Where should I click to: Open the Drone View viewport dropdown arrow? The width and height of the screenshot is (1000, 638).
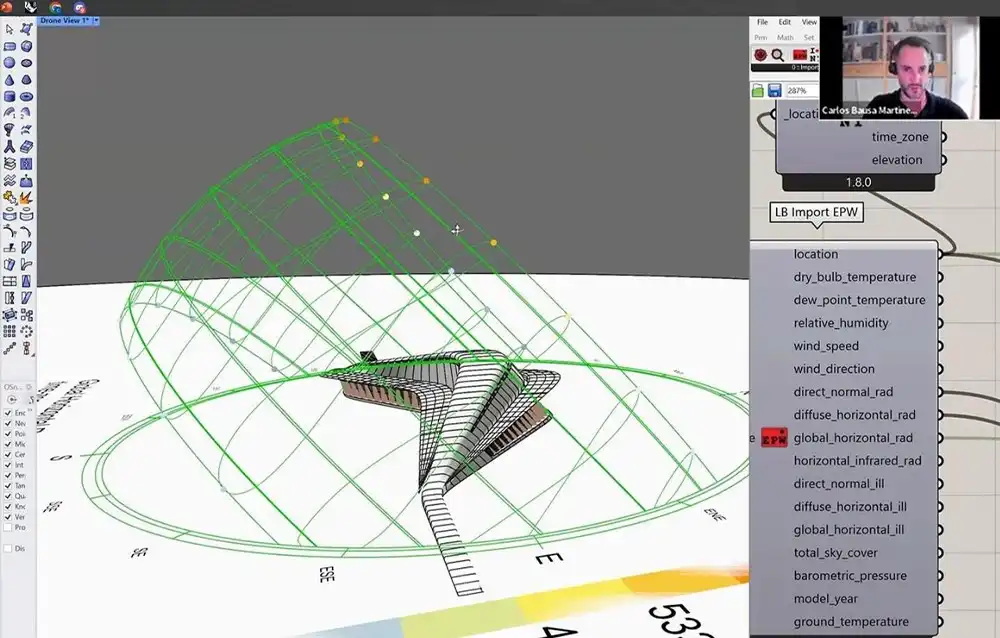click(96, 21)
